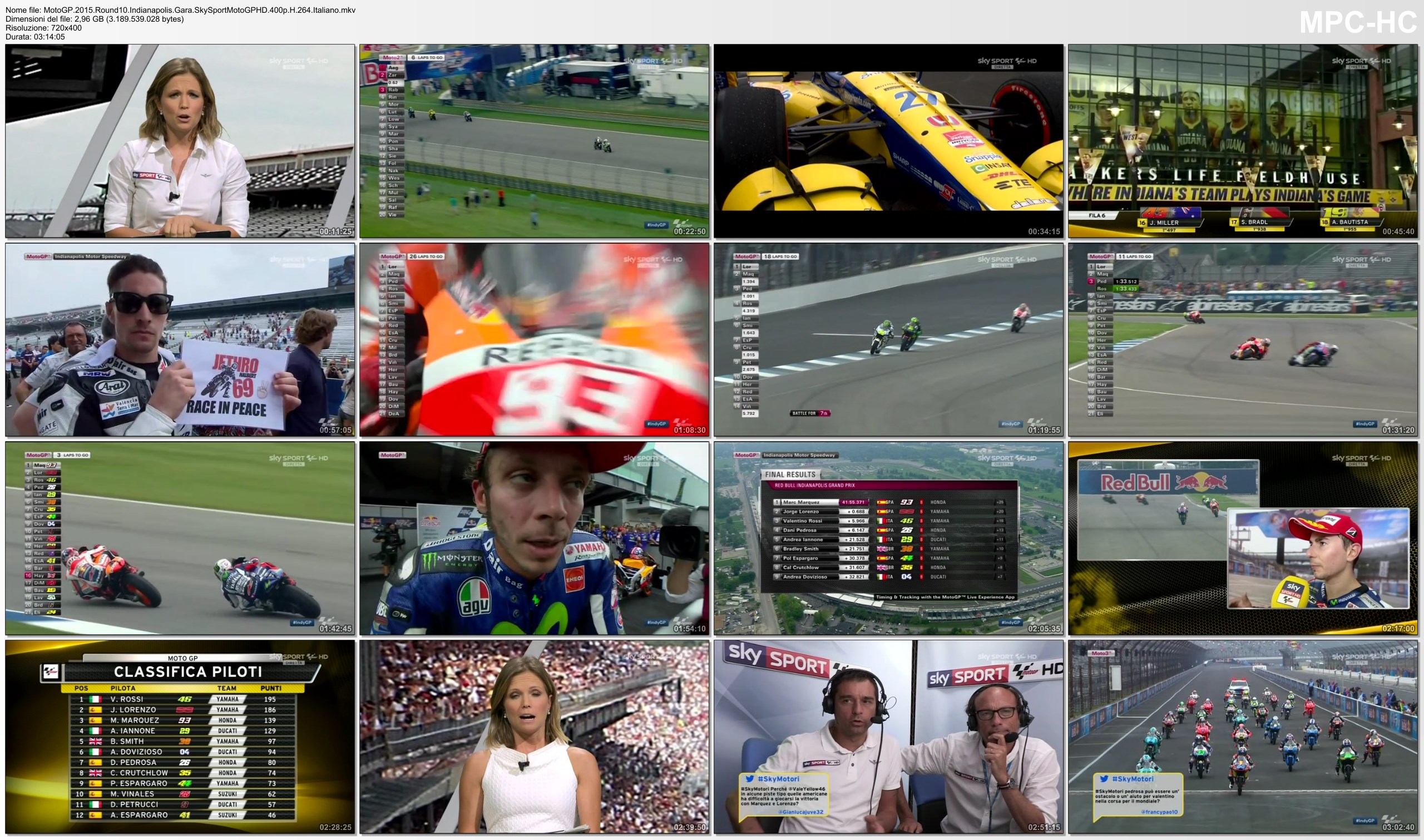Select the Rossi interview thumbnail at 01:54:10
1424x840 pixels.
click(535, 538)
